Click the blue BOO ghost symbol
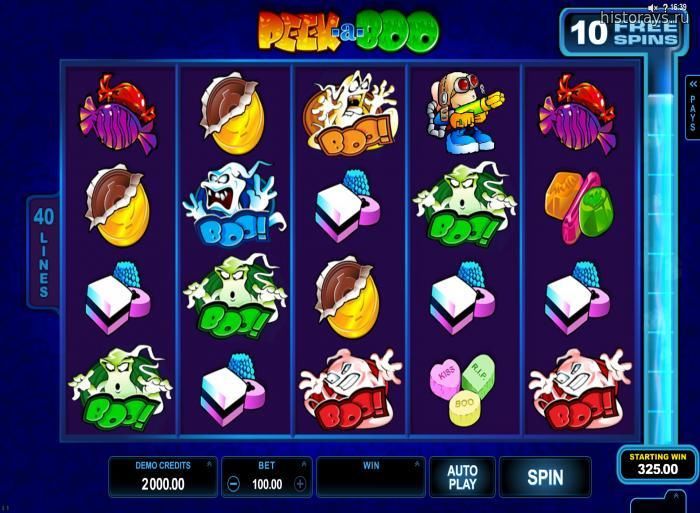The image size is (700, 513). [234, 205]
